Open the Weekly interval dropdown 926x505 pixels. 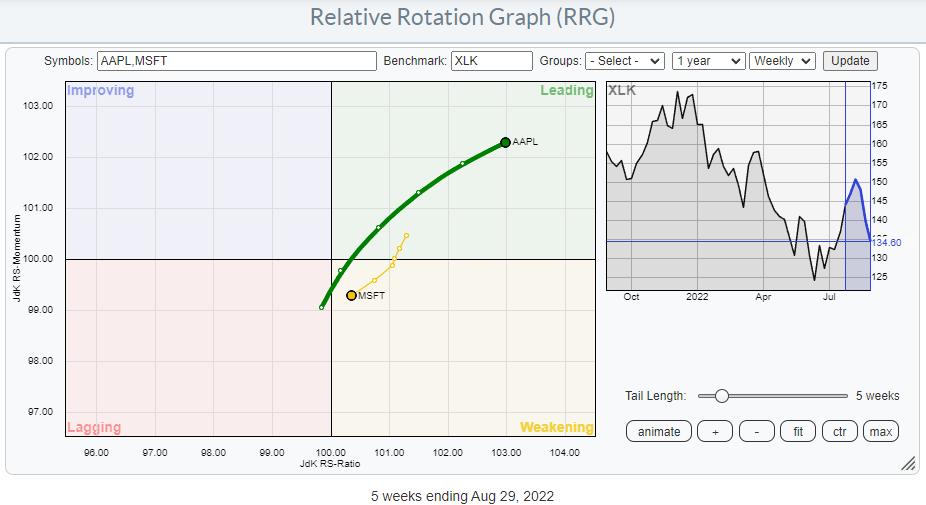[783, 61]
